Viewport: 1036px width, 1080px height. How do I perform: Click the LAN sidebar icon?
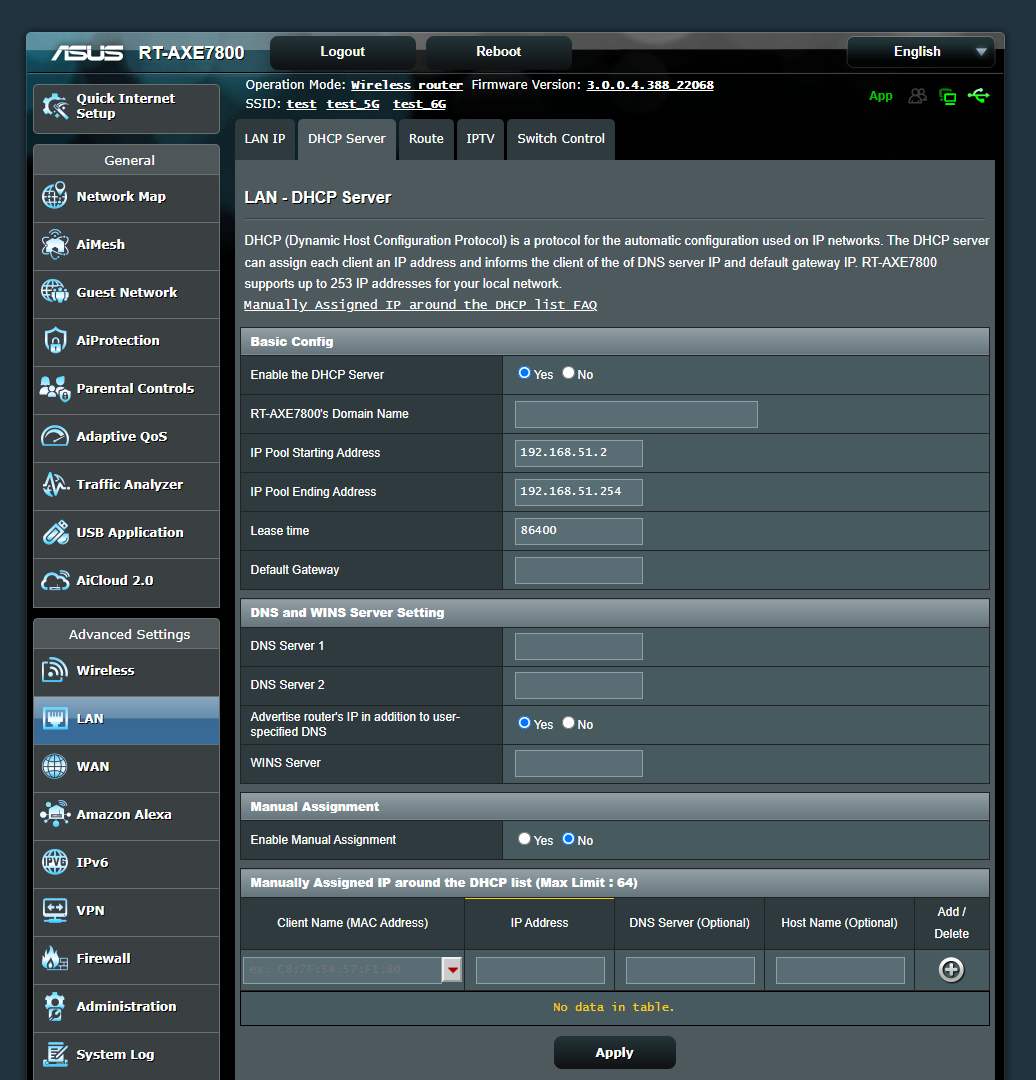click(x=55, y=718)
